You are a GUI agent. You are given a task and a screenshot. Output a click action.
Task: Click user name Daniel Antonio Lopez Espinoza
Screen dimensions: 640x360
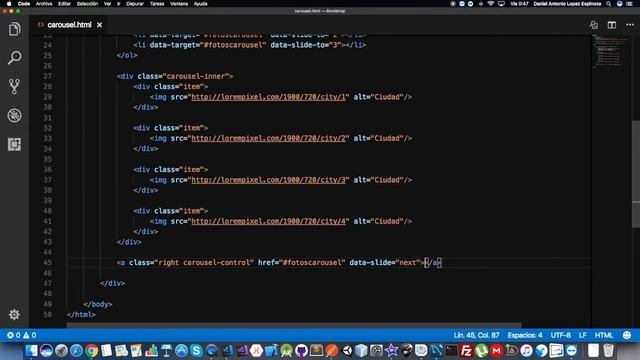567,4
